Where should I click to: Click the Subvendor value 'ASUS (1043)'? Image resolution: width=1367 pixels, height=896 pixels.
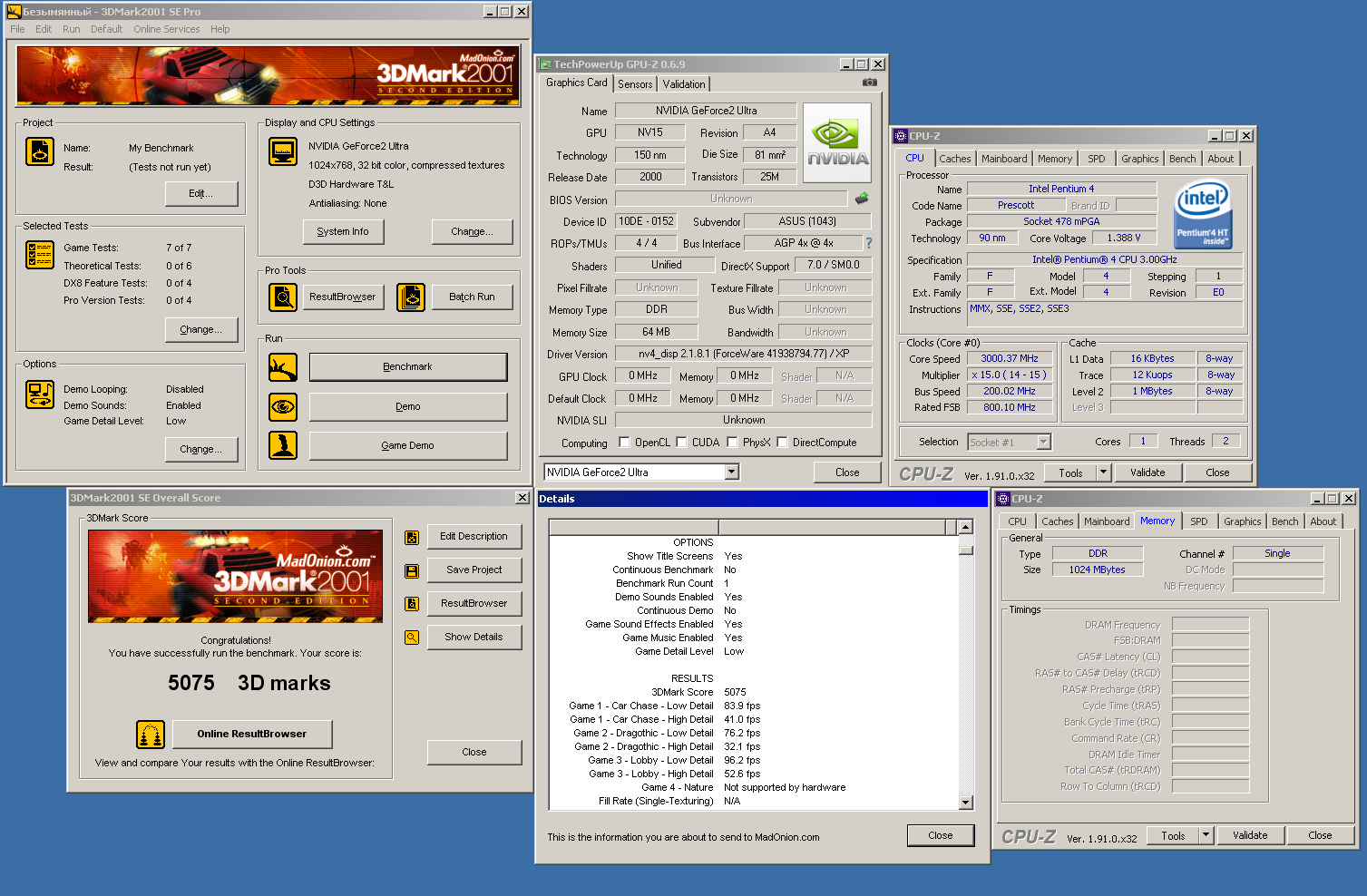click(807, 221)
